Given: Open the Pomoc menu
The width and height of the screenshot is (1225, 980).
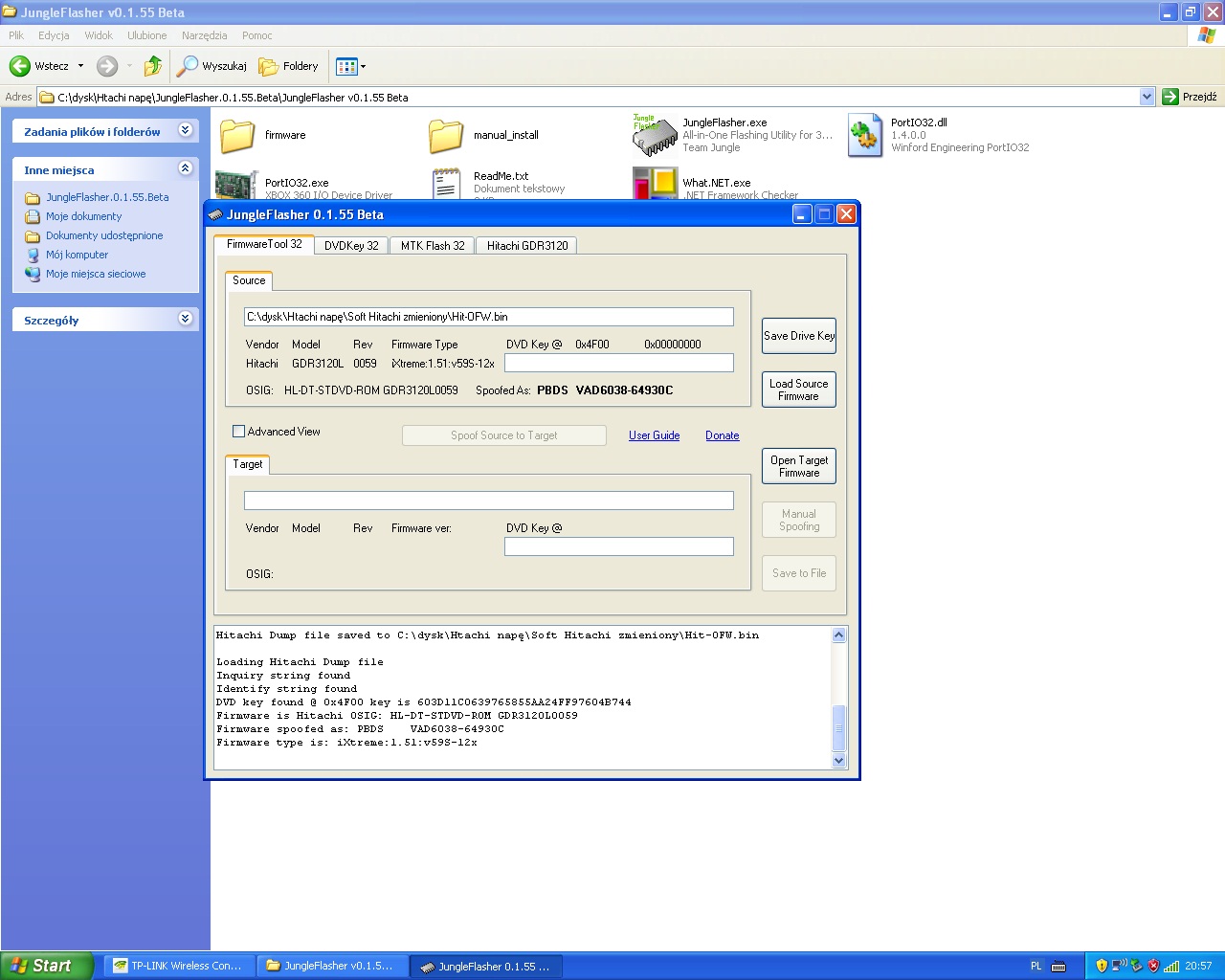Looking at the screenshot, I should point(257,35).
